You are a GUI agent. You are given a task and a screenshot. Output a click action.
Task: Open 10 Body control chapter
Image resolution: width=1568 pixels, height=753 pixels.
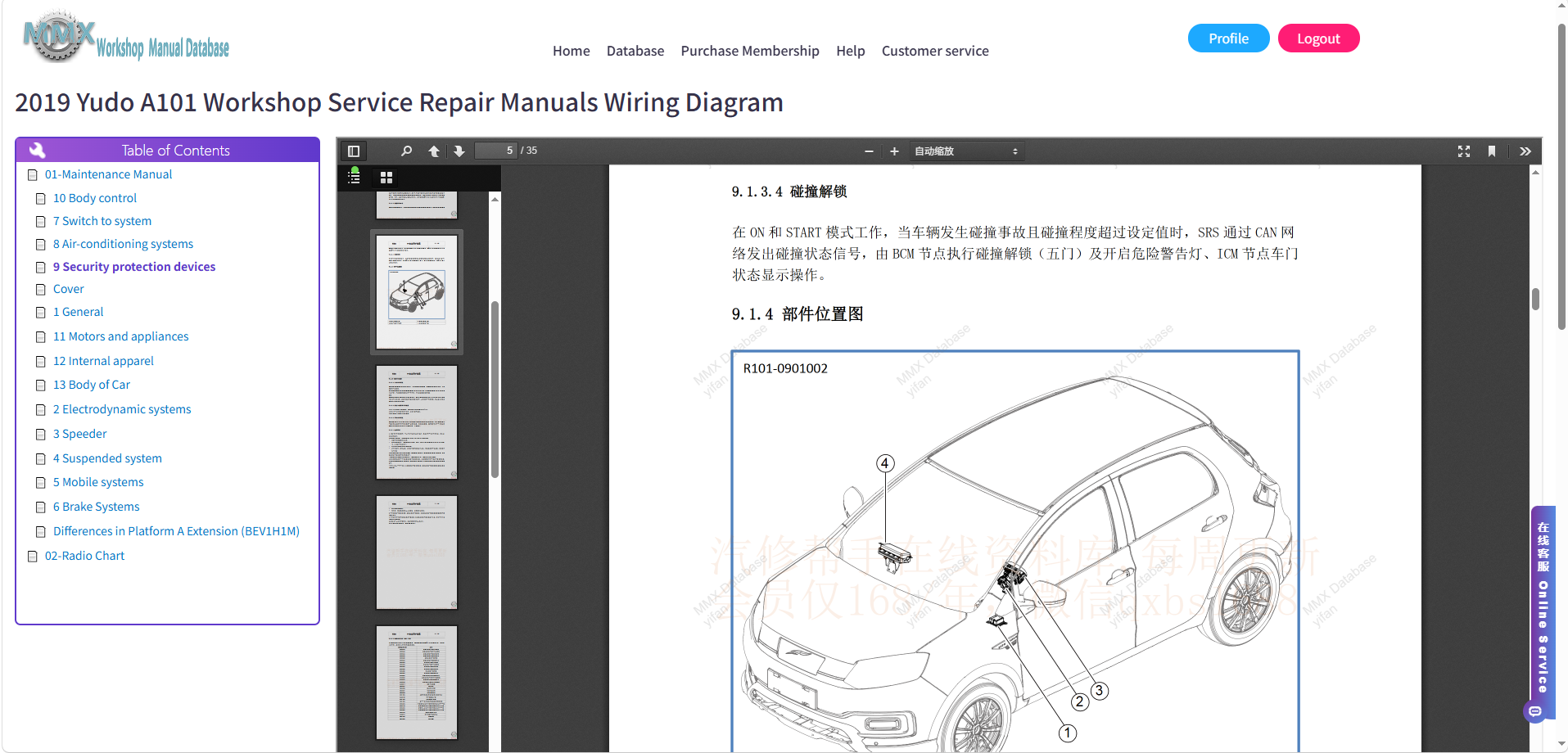95,198
